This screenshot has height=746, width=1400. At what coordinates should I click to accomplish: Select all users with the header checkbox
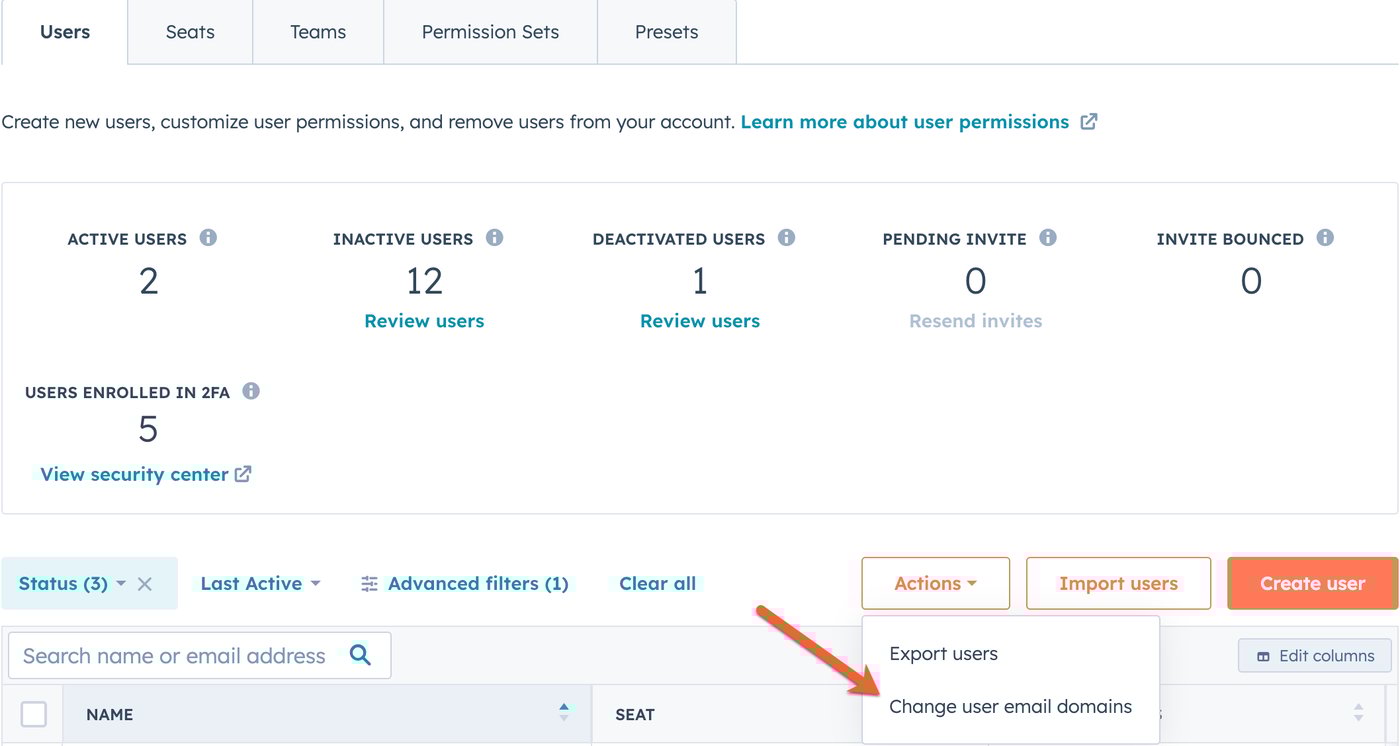(33, 714)
